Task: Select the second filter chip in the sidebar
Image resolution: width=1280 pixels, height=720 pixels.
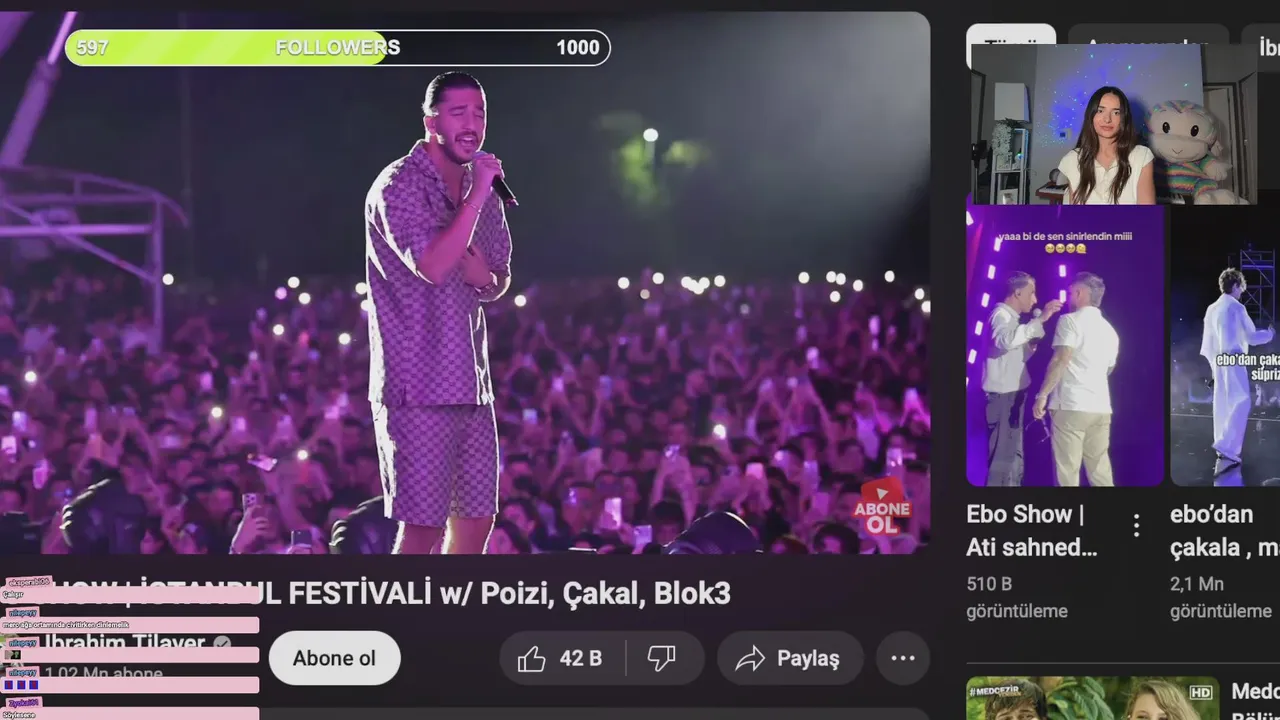Action: tap(1148, 34)
